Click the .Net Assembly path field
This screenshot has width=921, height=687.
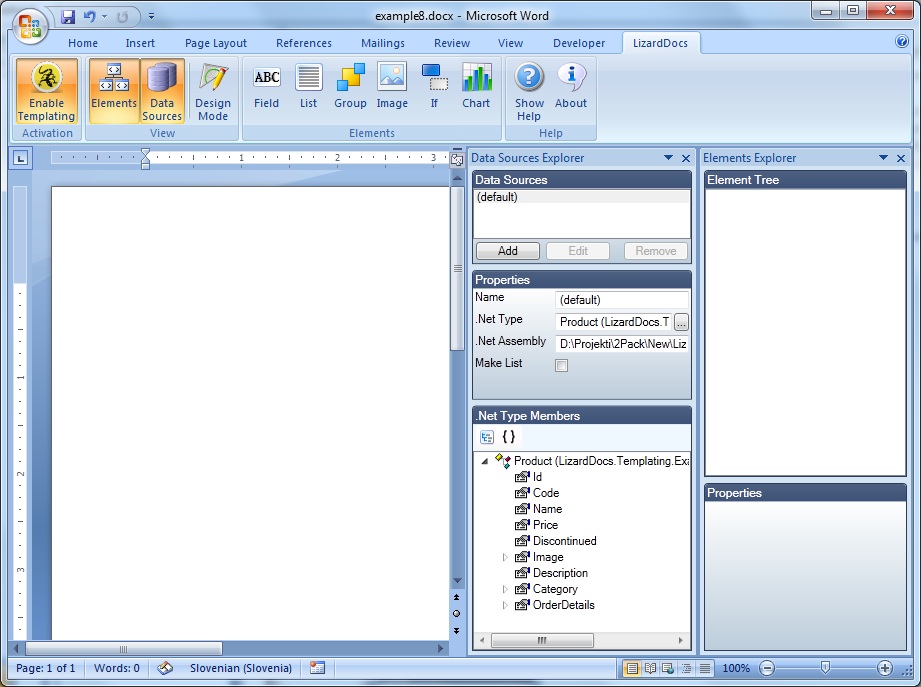tap(621, 344)
